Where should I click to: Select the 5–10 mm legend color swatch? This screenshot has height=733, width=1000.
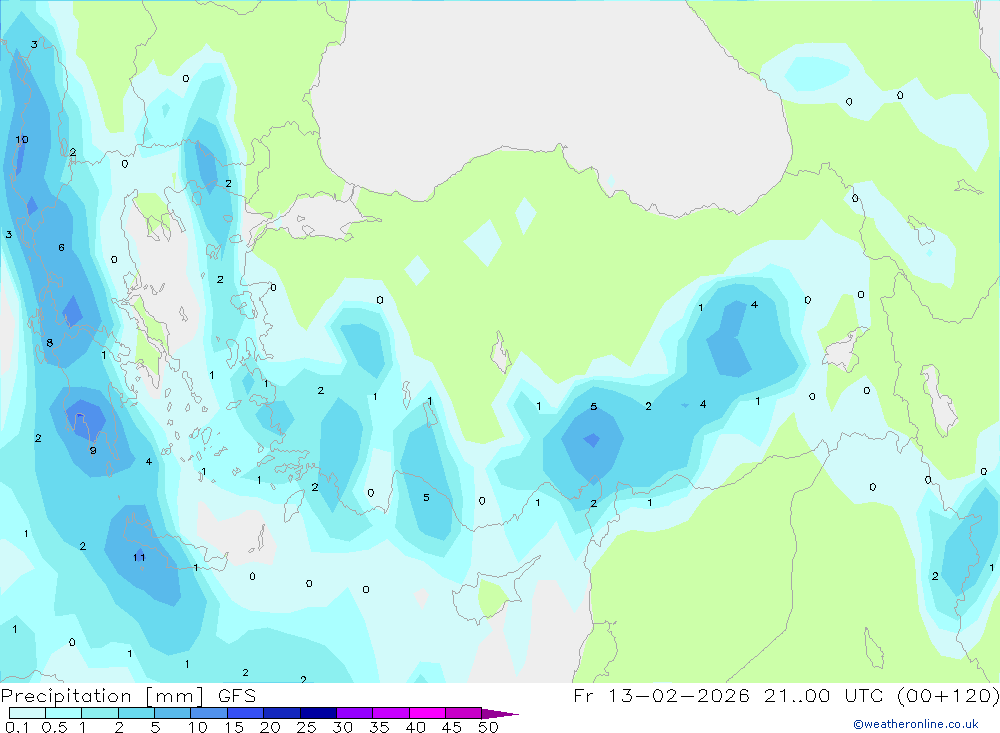[173, 713]
